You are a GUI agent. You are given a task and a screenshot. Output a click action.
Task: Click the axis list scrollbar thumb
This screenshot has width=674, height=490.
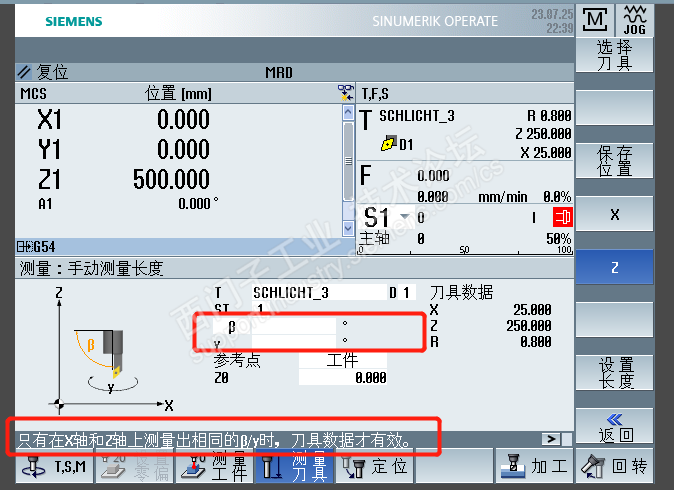pos(348,161)
